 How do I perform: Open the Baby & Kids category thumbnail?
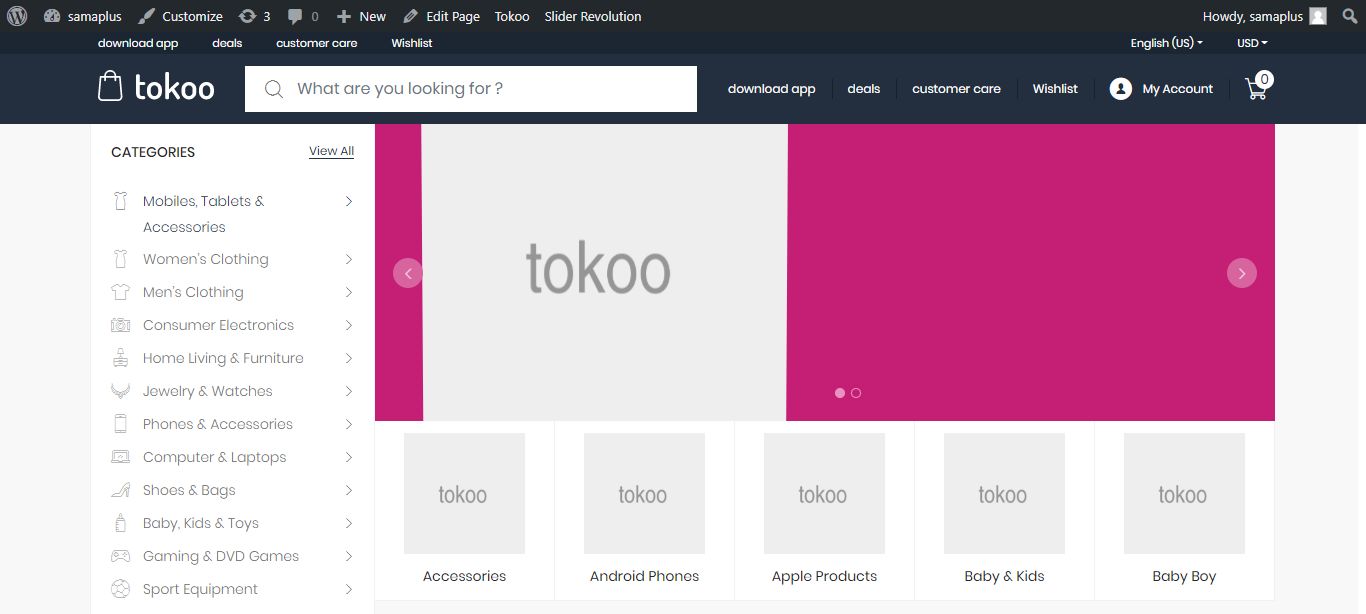1004,493
